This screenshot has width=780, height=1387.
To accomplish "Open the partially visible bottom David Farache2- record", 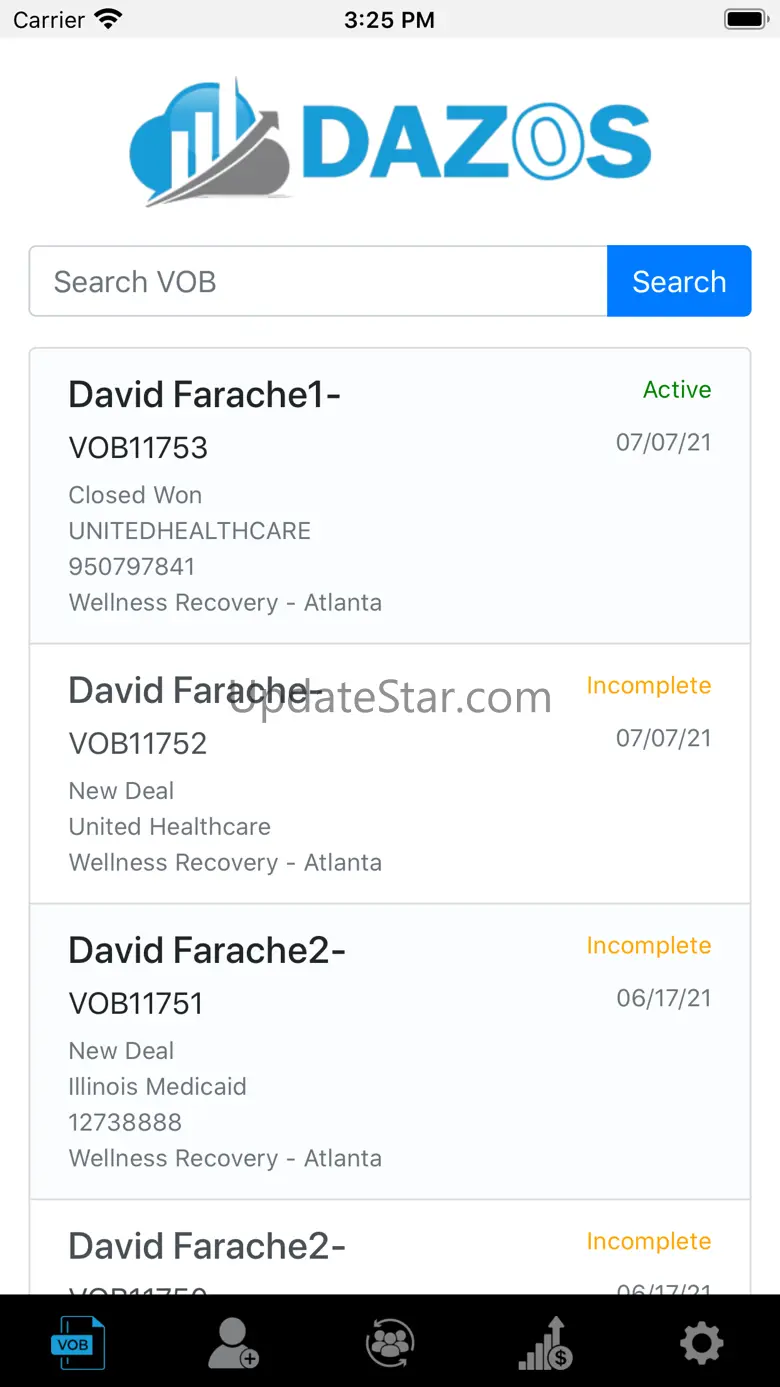I will click(390, 1247).
